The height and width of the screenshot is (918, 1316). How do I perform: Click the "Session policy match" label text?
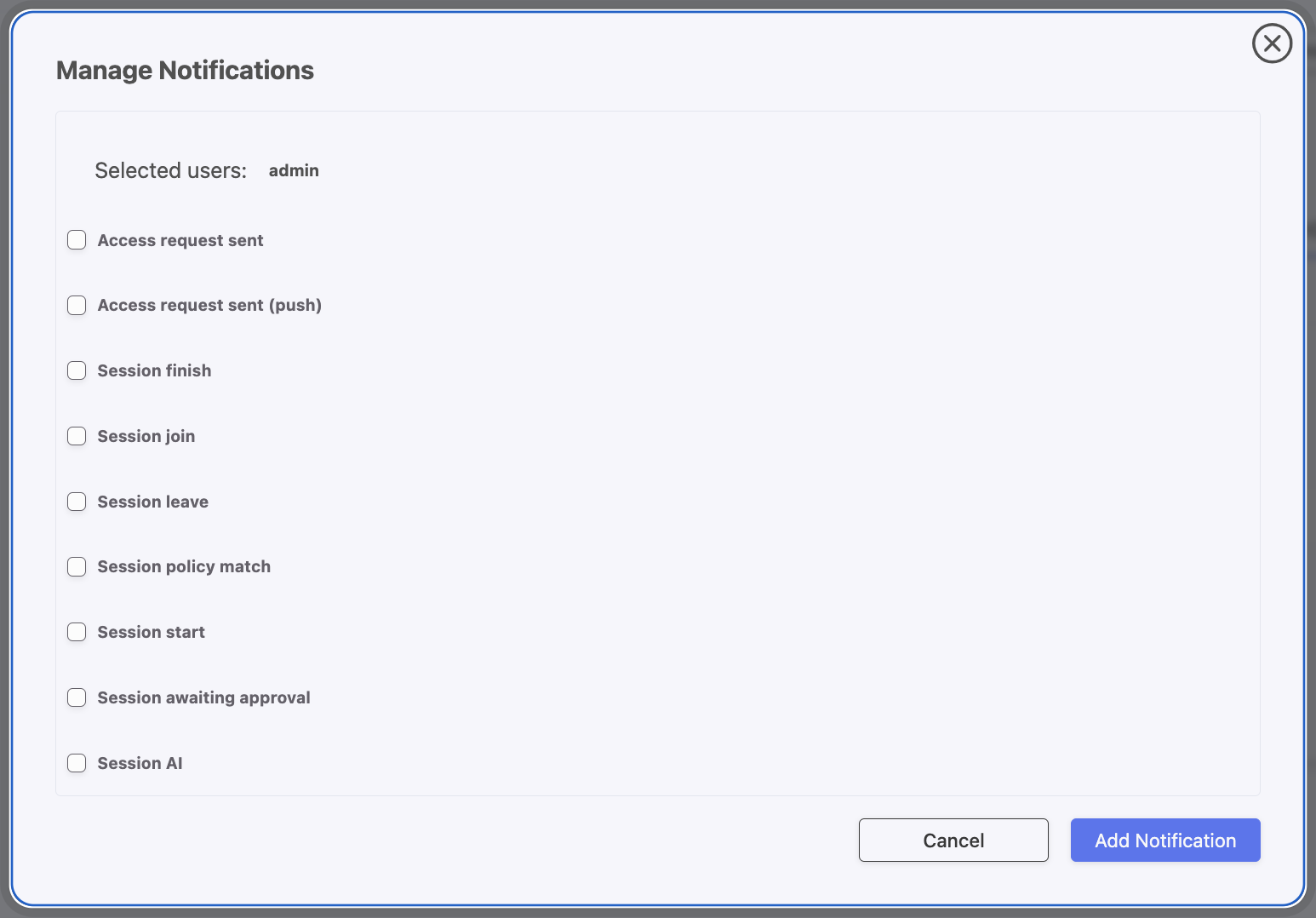pyautogui.click(x=184, y=567)
